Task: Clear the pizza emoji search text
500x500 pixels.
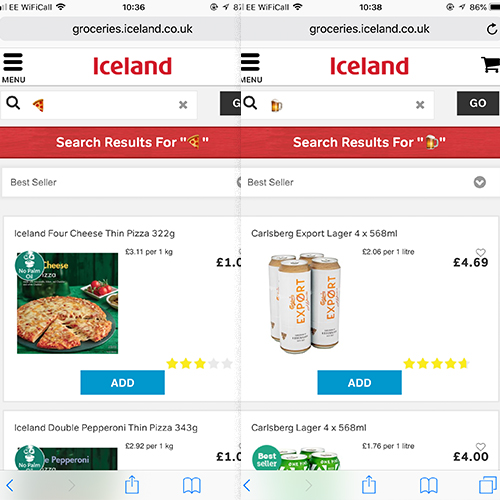Action: 183,105
